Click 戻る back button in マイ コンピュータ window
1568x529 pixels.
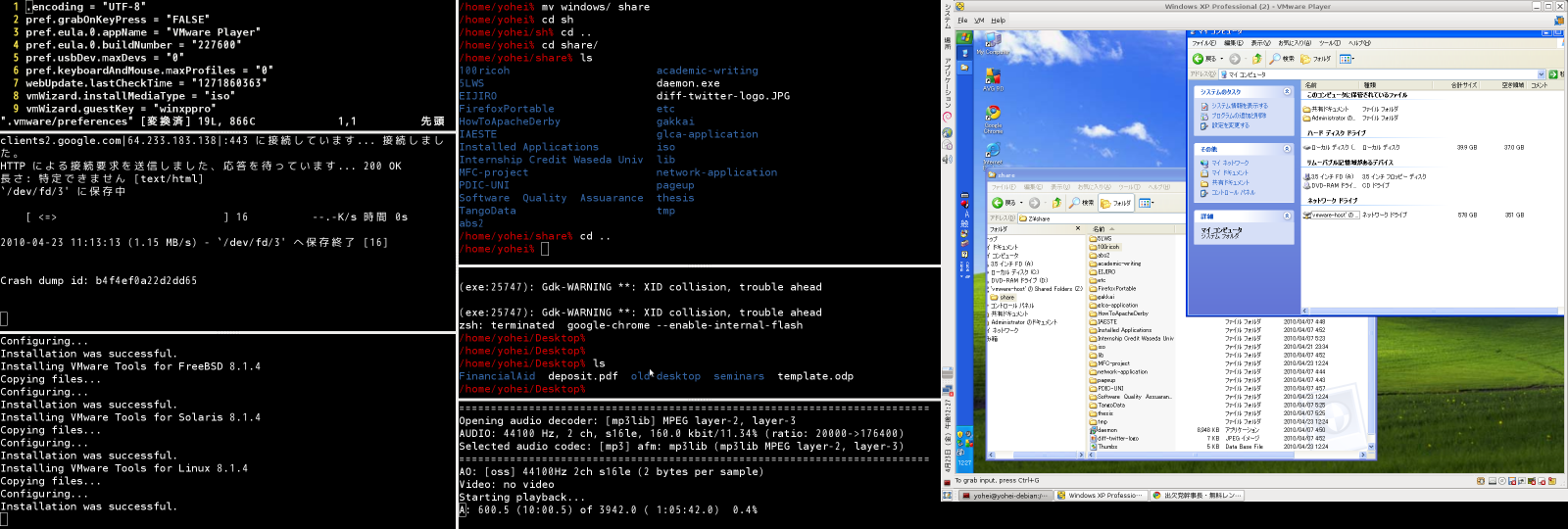1204,59
